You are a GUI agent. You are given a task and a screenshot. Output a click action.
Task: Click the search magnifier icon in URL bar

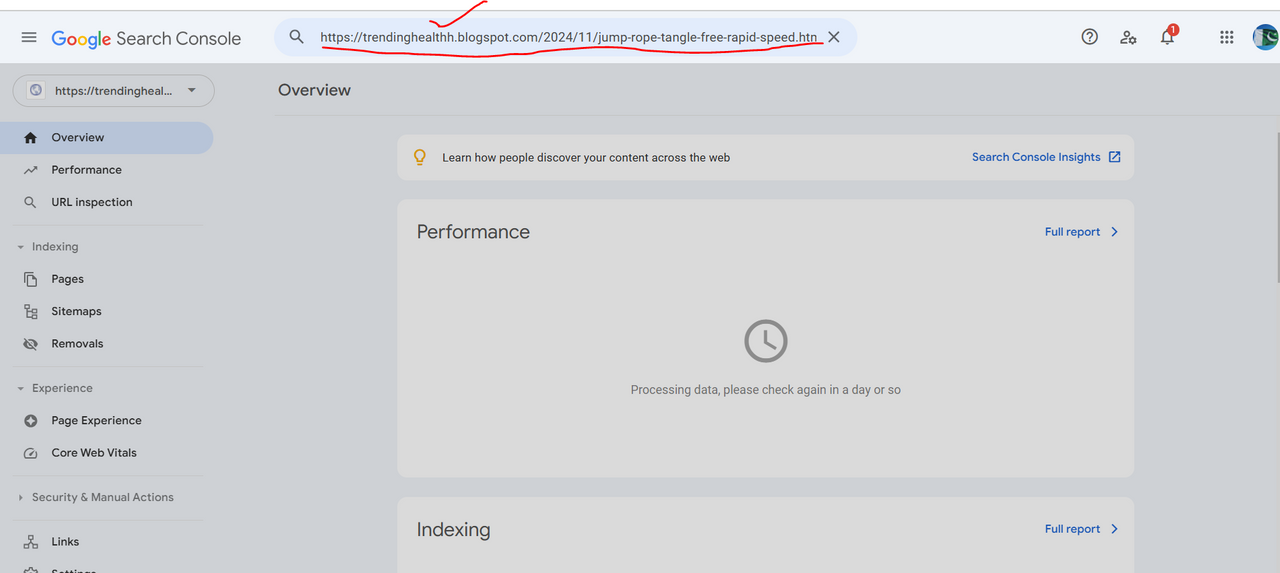(296, 37)
